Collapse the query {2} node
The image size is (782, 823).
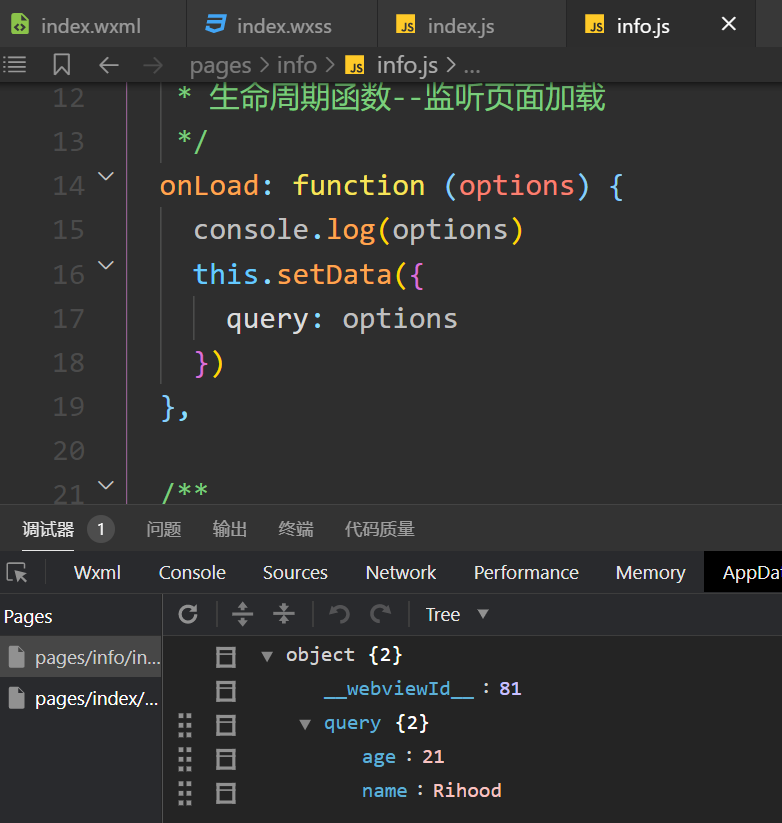pos(304,724)
